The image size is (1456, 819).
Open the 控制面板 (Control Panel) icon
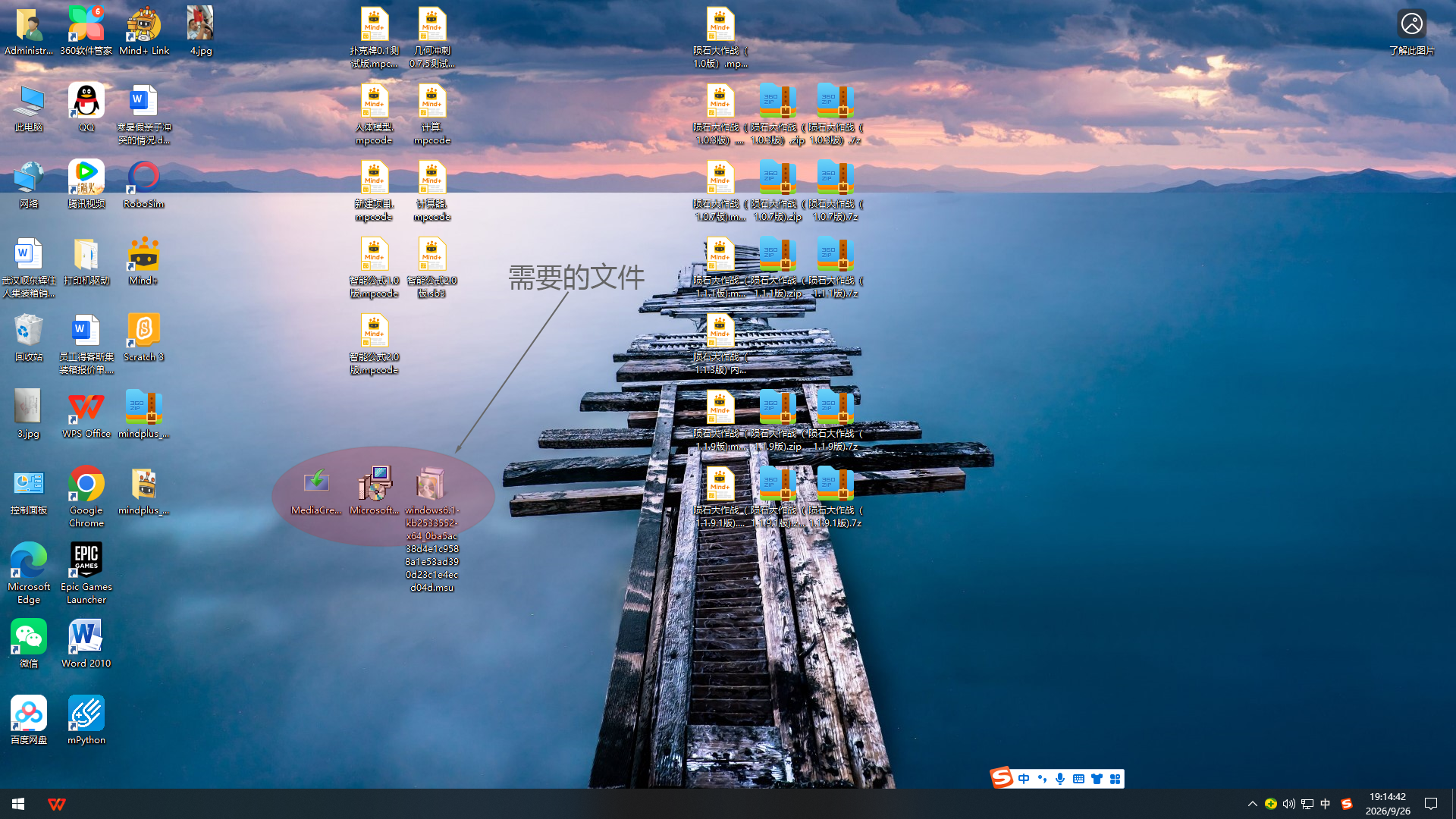click(29, 491)
